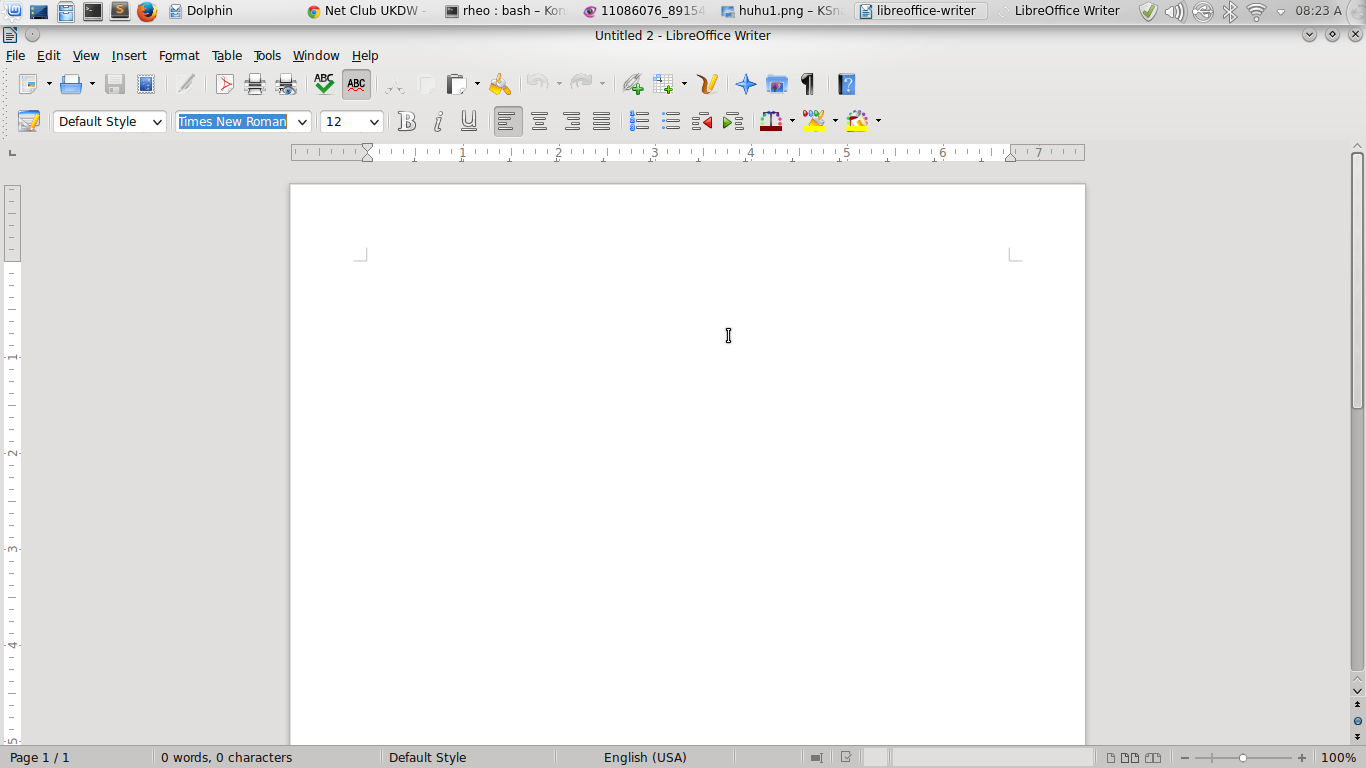Toggle left alignment button
This screenshot has width=1366, height=768.
[508, 121]
